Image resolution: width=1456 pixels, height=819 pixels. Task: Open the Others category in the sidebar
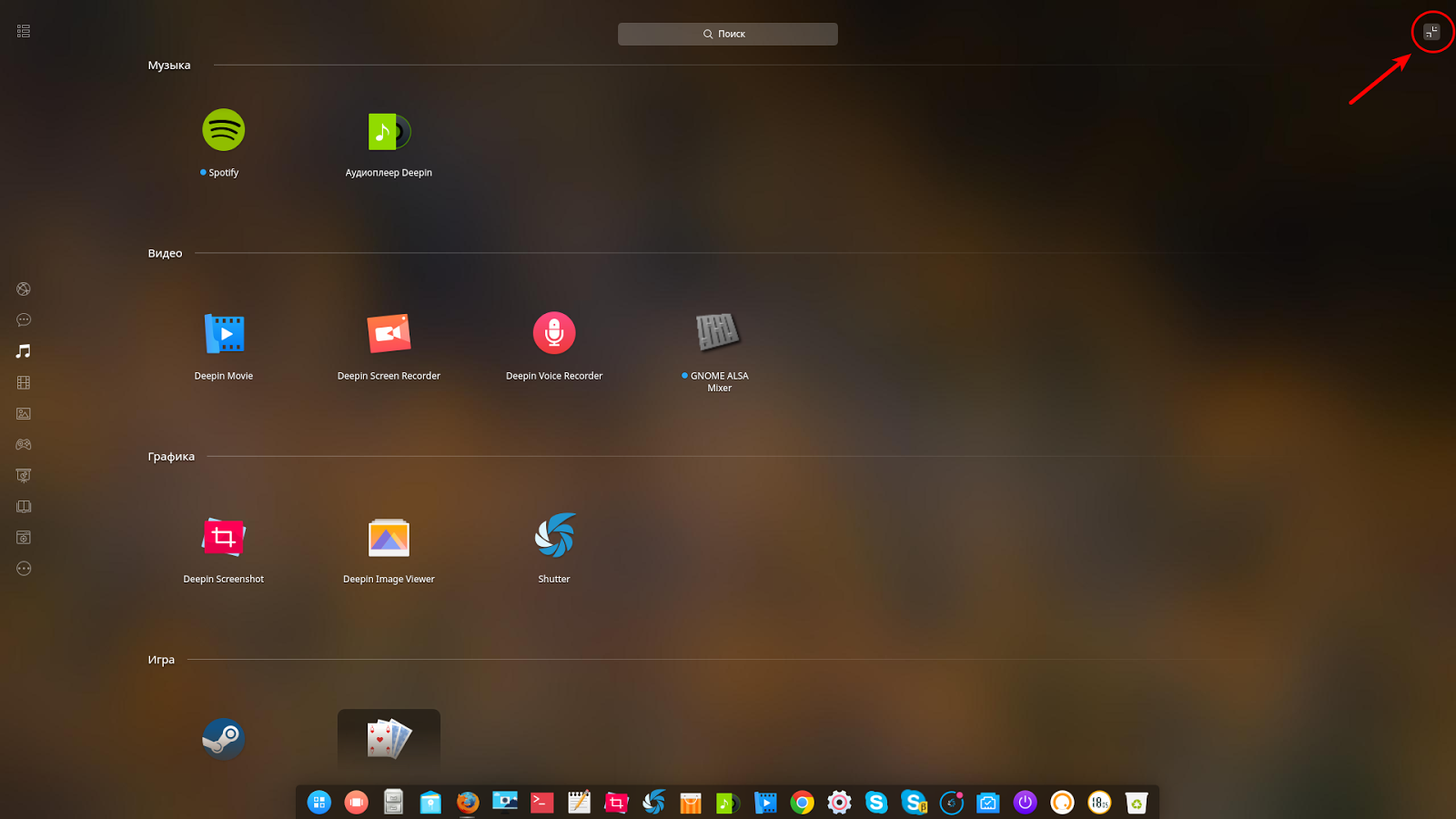[23, 568]
